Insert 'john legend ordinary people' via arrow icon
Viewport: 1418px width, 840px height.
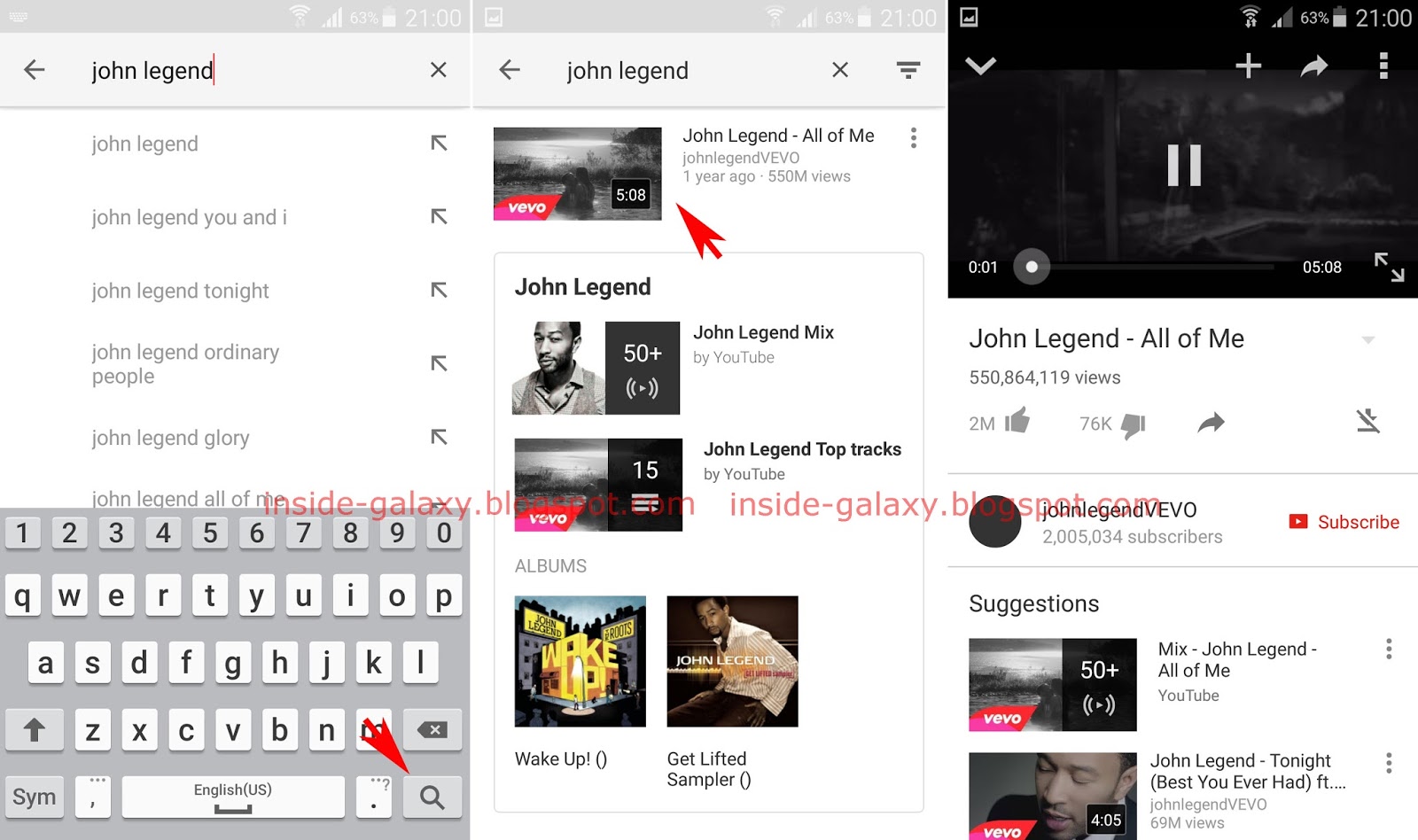[x=439, y=363]
